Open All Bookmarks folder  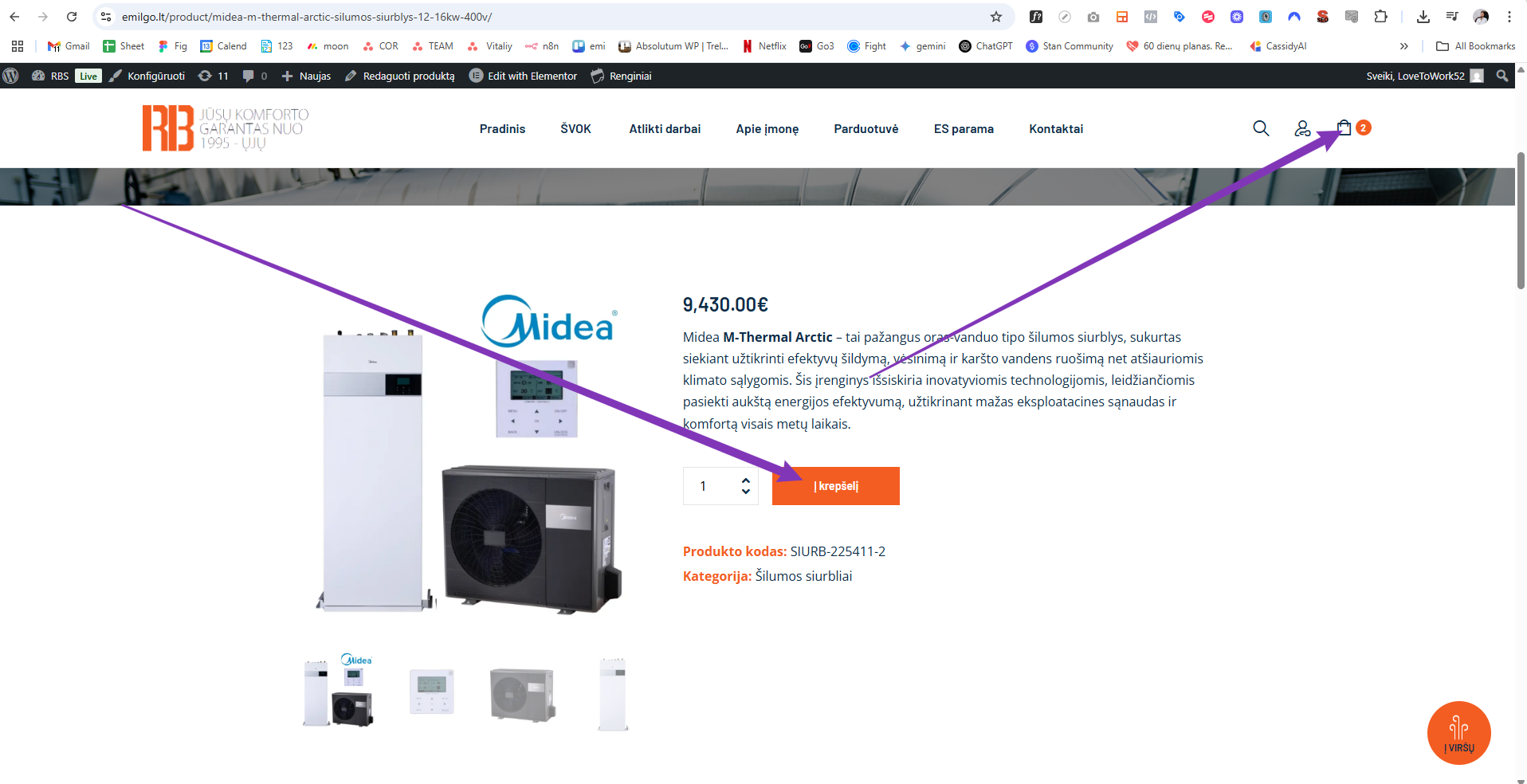click(x=1475, y=46)
